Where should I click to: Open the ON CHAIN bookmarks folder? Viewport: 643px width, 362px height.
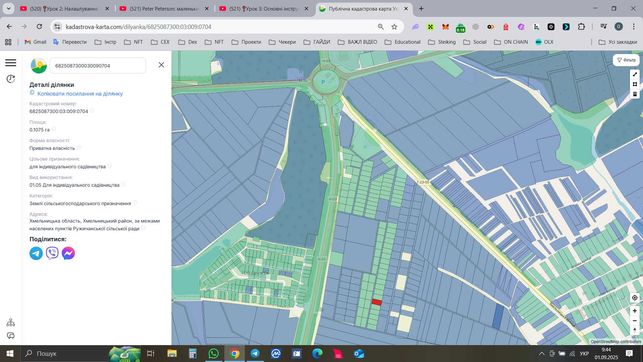click(511, 42)
